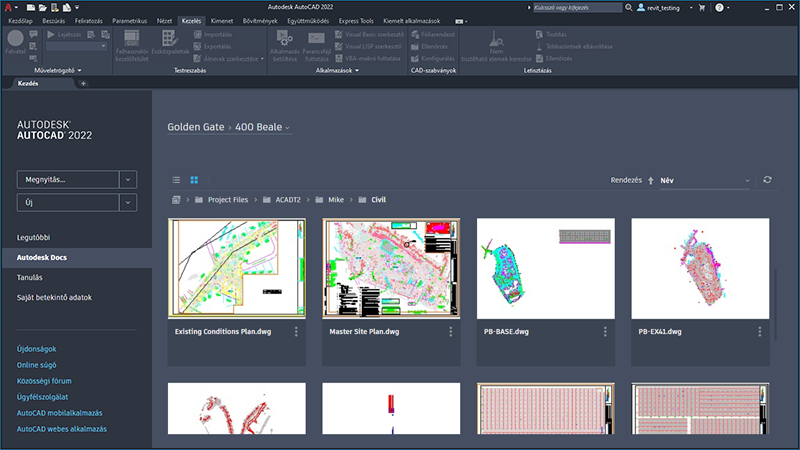The height and width of the screenshot is (450, 800).
Task: Switch to the Beszúrás ribbon tab
Action: (x=54, y=21)
